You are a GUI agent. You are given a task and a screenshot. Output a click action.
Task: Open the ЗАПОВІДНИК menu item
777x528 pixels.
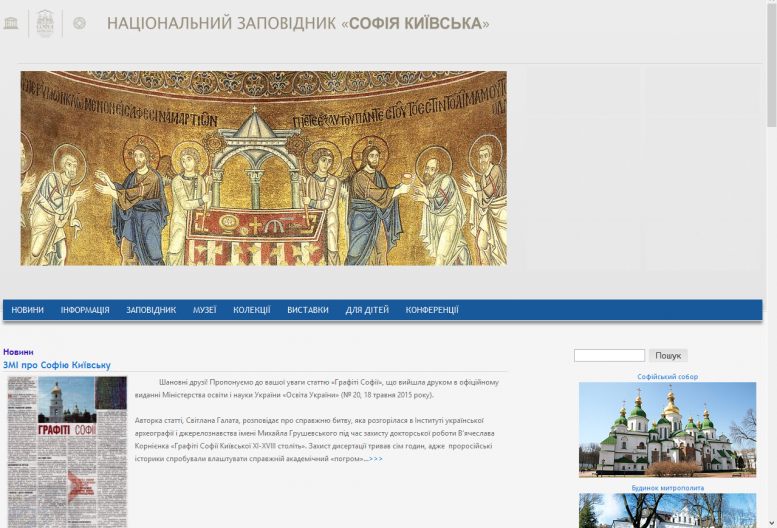coord(151,310)
